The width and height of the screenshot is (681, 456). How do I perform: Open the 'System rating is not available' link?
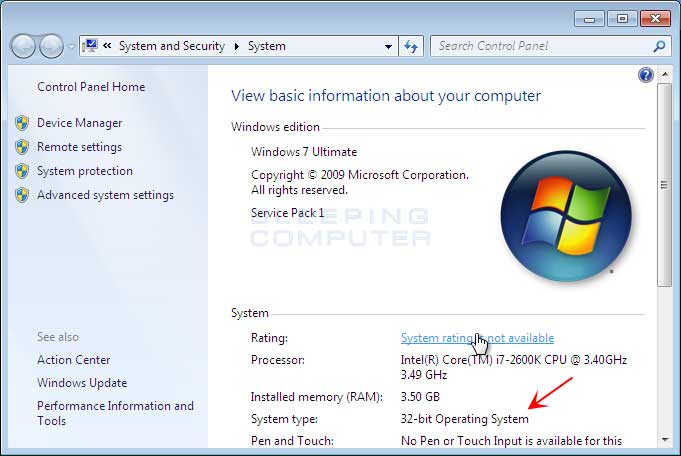coord(477,338)
